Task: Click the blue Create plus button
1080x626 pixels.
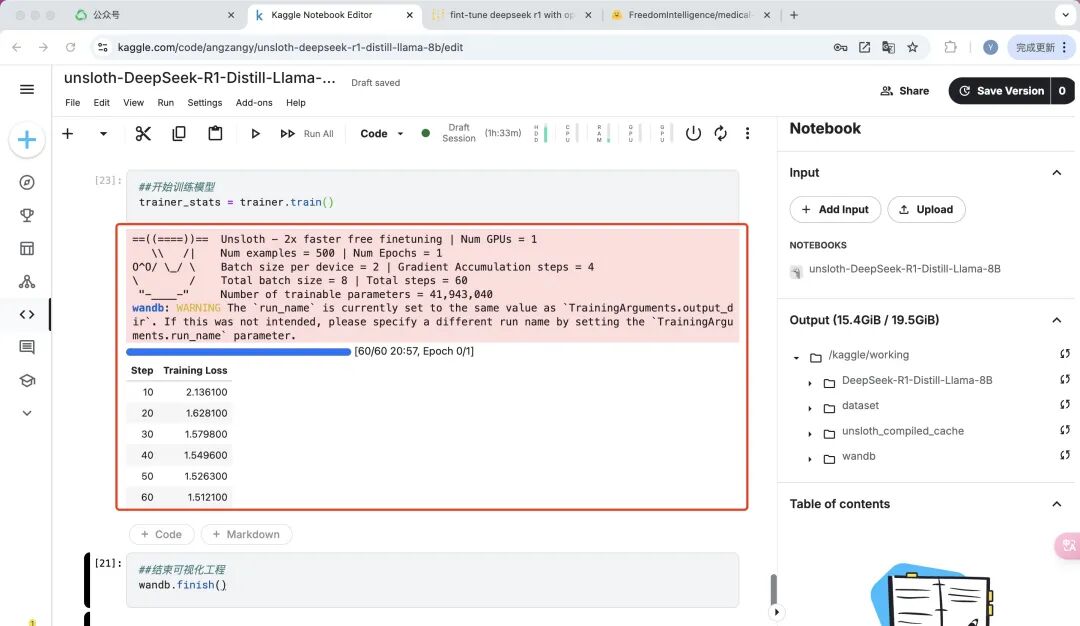Action: point(27,140)
